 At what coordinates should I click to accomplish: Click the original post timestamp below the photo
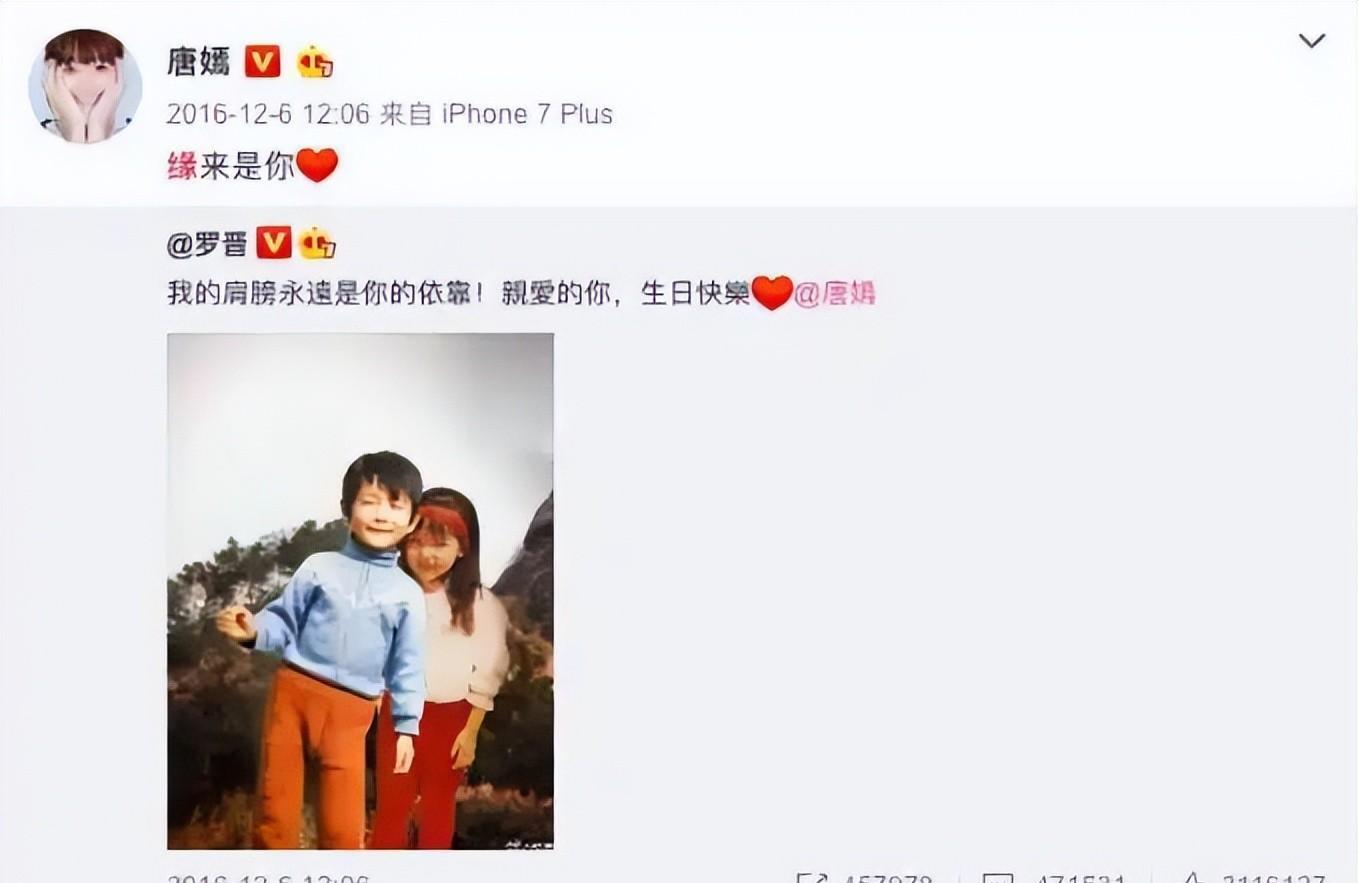tap(268, 879)
